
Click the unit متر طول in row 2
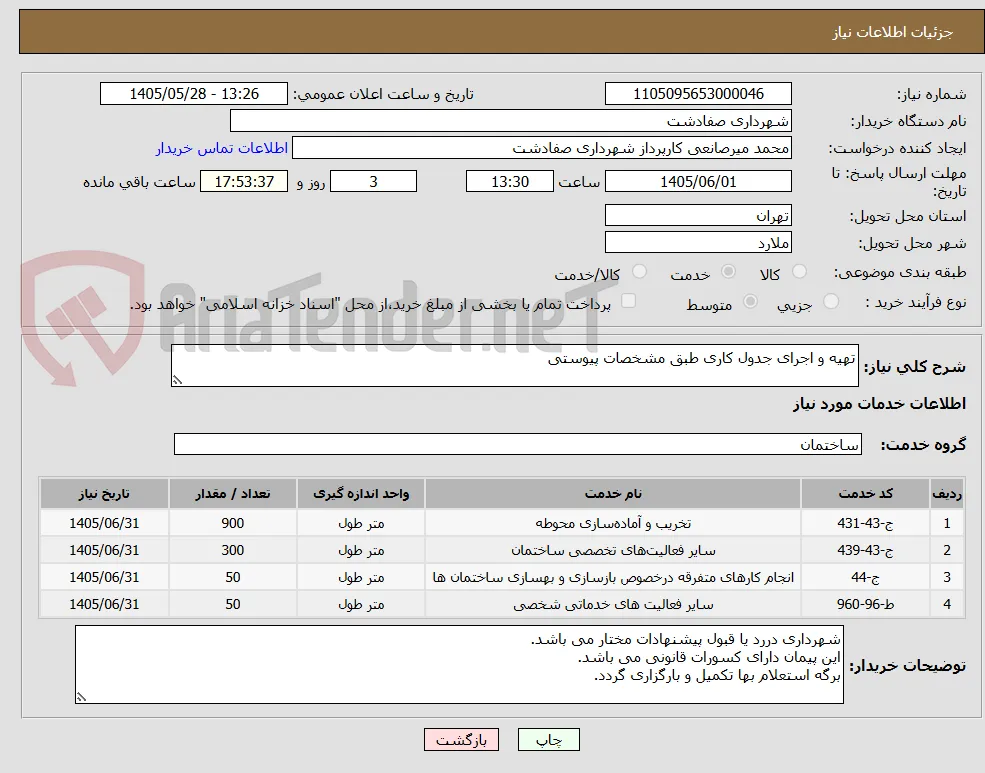click(361, 550)
